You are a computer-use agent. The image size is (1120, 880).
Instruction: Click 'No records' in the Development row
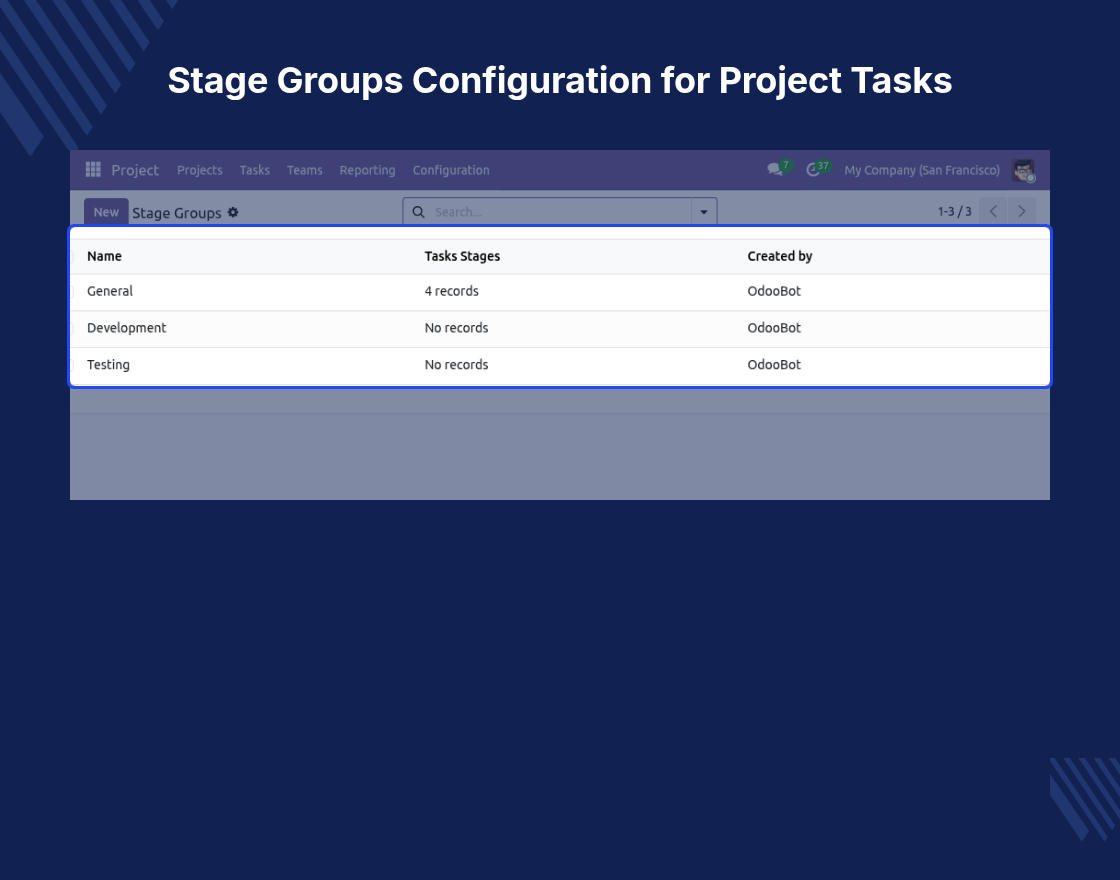[456, 328]
